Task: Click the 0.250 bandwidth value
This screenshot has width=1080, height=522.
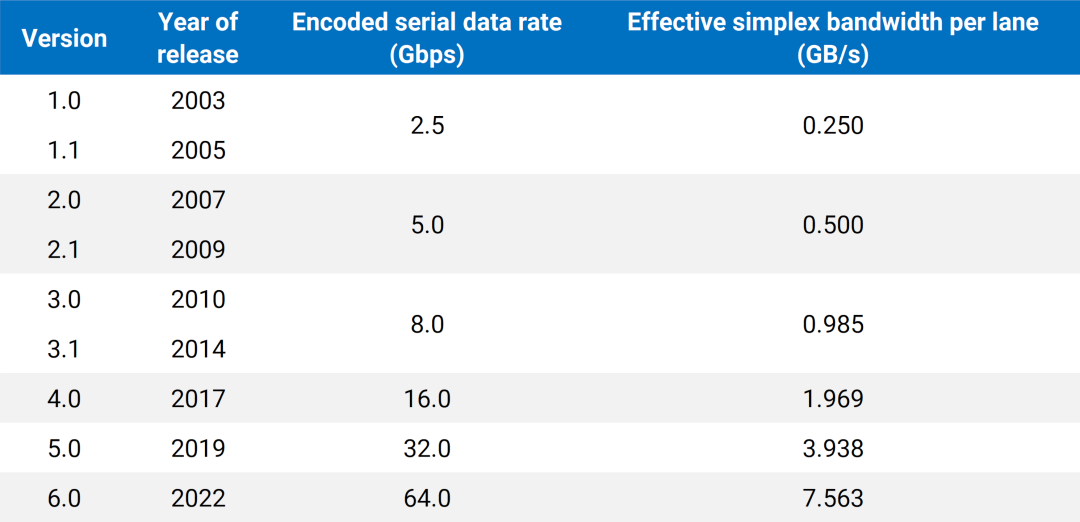Action: click(x=833, y=126)
